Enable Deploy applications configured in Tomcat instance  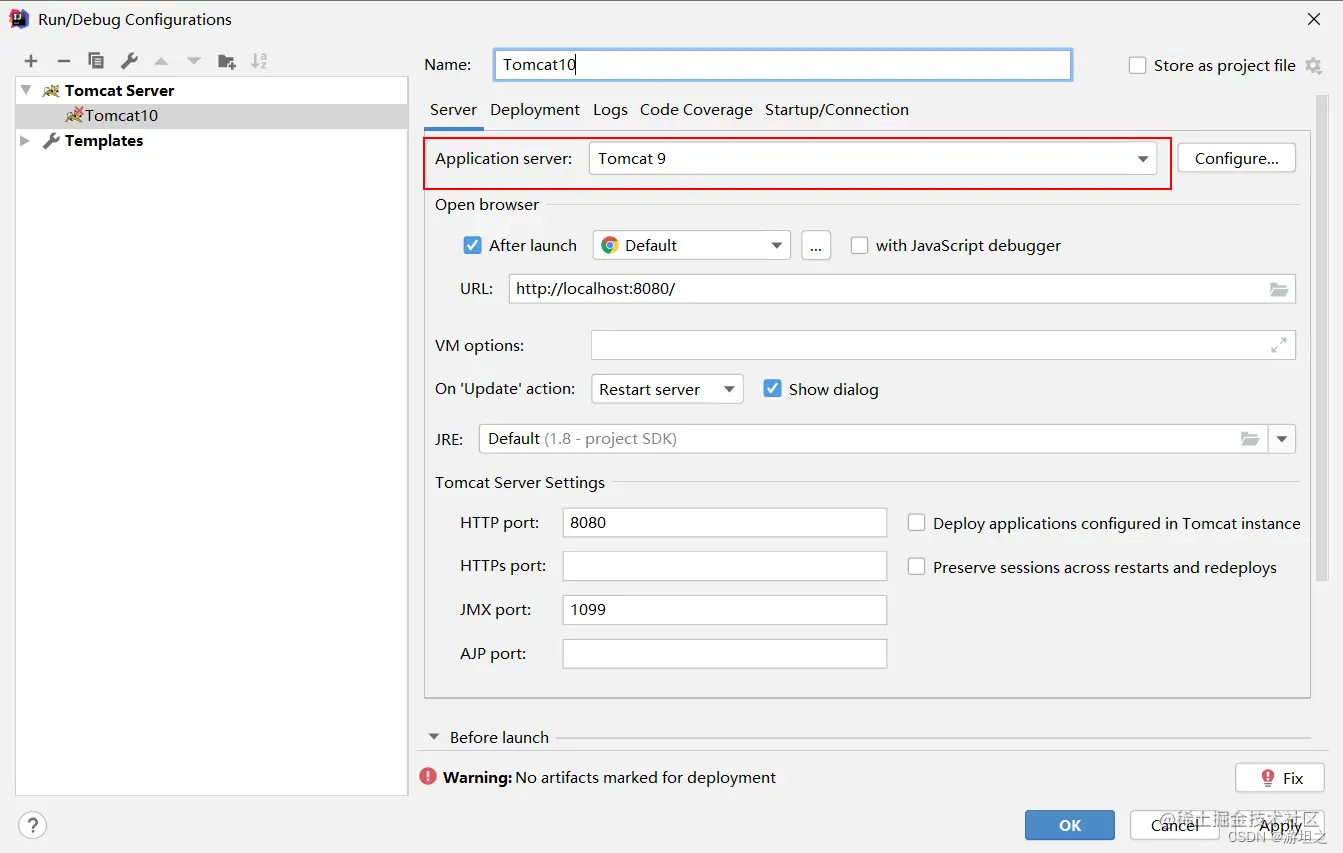point(916,522)
